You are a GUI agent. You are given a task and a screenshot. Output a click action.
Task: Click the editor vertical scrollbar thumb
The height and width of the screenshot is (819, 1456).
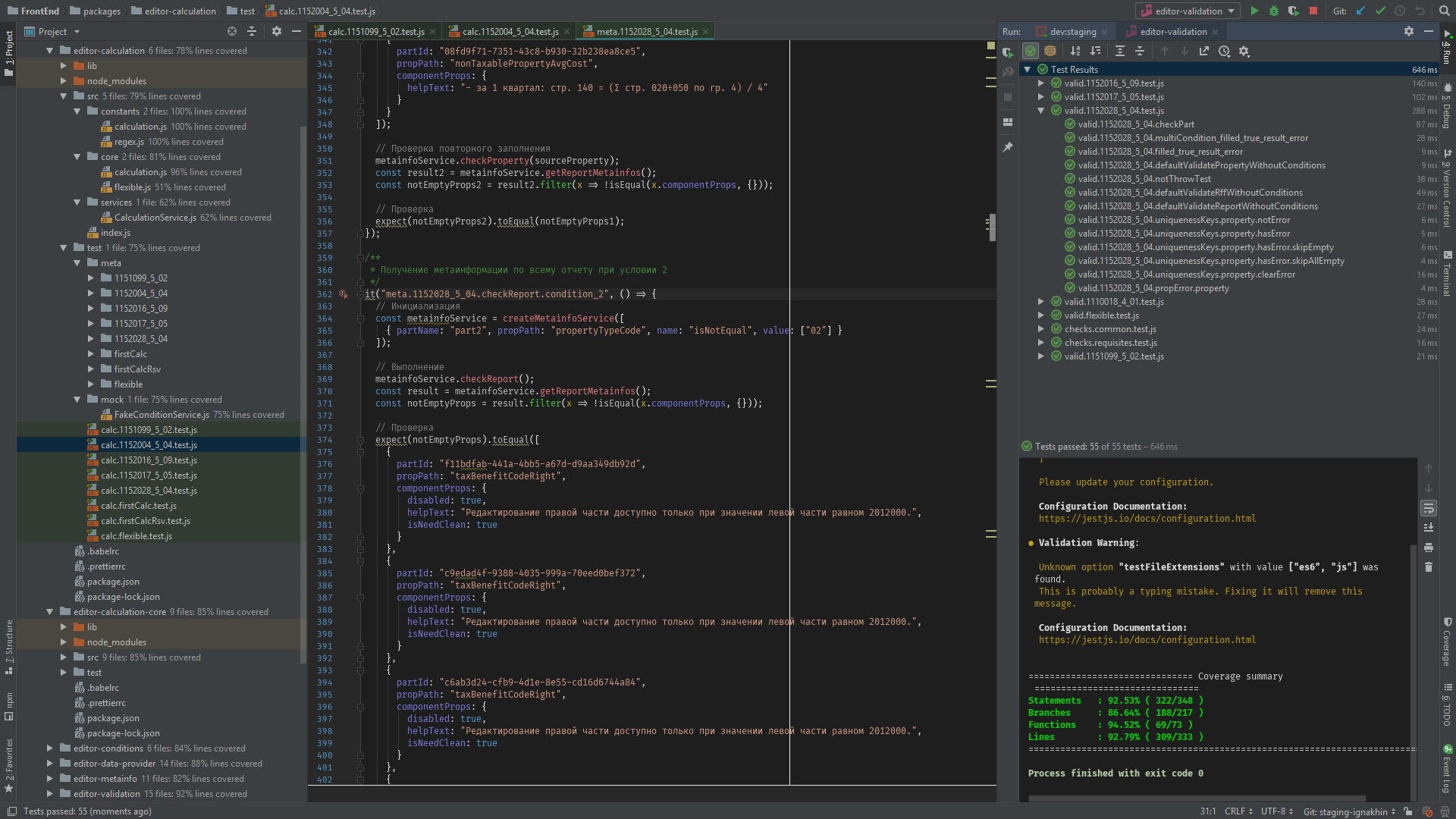point(992,227)
